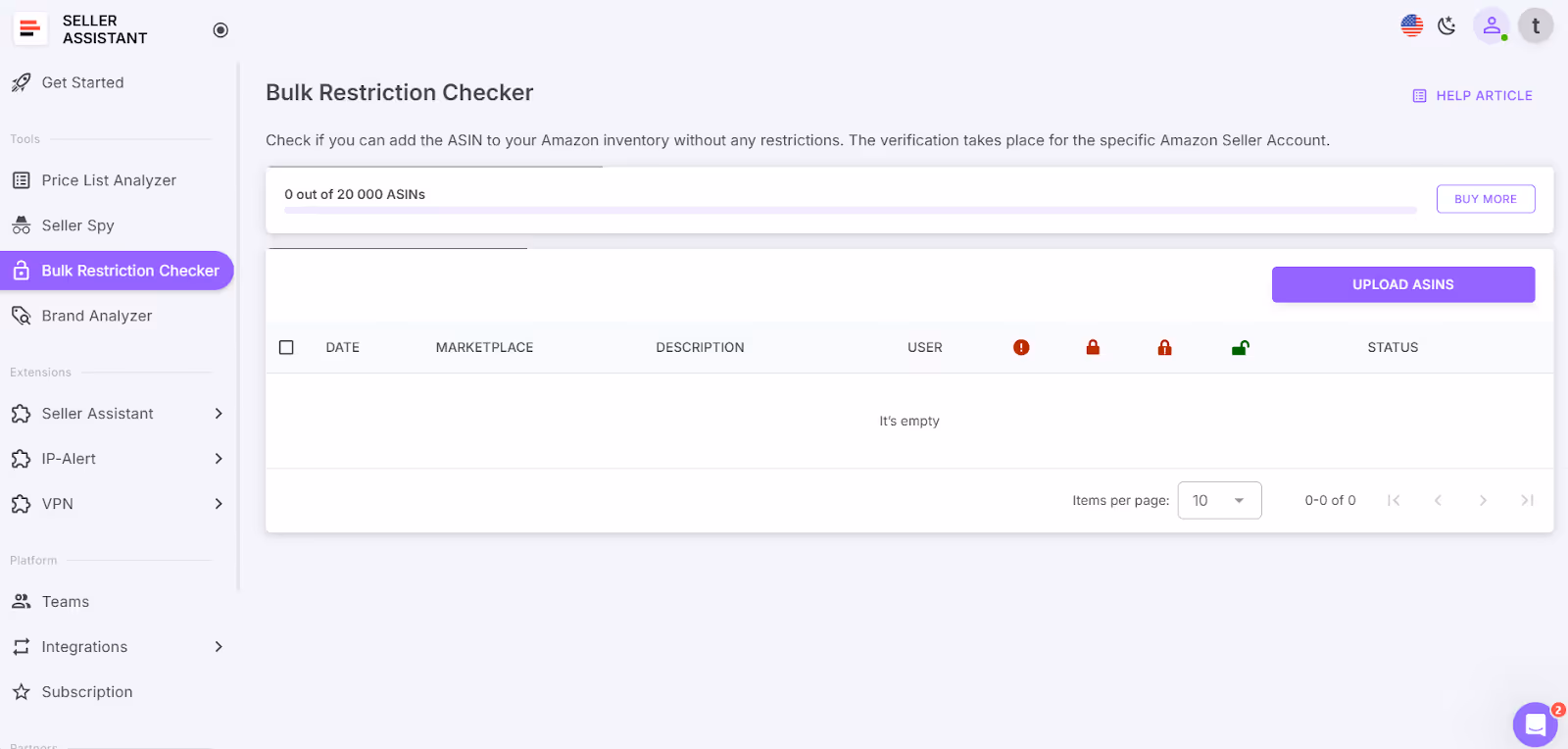Click the Bulk Restriction Checker lock icon
The height and width of the screenshot is (749, 1568).
pyautogui.click(x=22, y=271)
